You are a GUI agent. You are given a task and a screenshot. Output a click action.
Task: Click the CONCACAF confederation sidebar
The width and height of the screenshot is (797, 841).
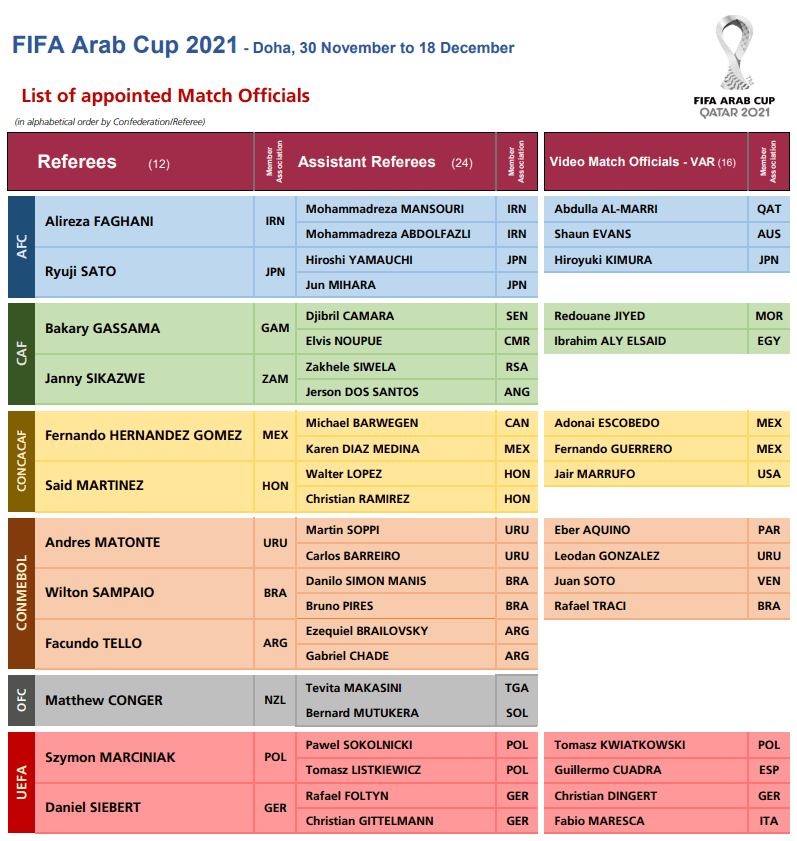coord(21,461)
